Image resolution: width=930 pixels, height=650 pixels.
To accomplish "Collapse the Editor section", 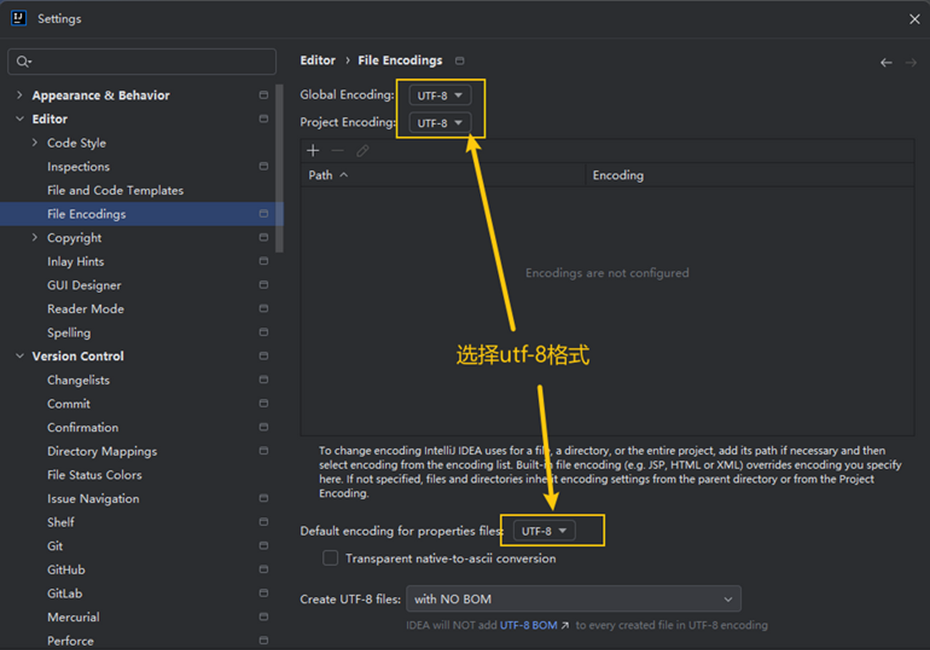I will [20, 119].
